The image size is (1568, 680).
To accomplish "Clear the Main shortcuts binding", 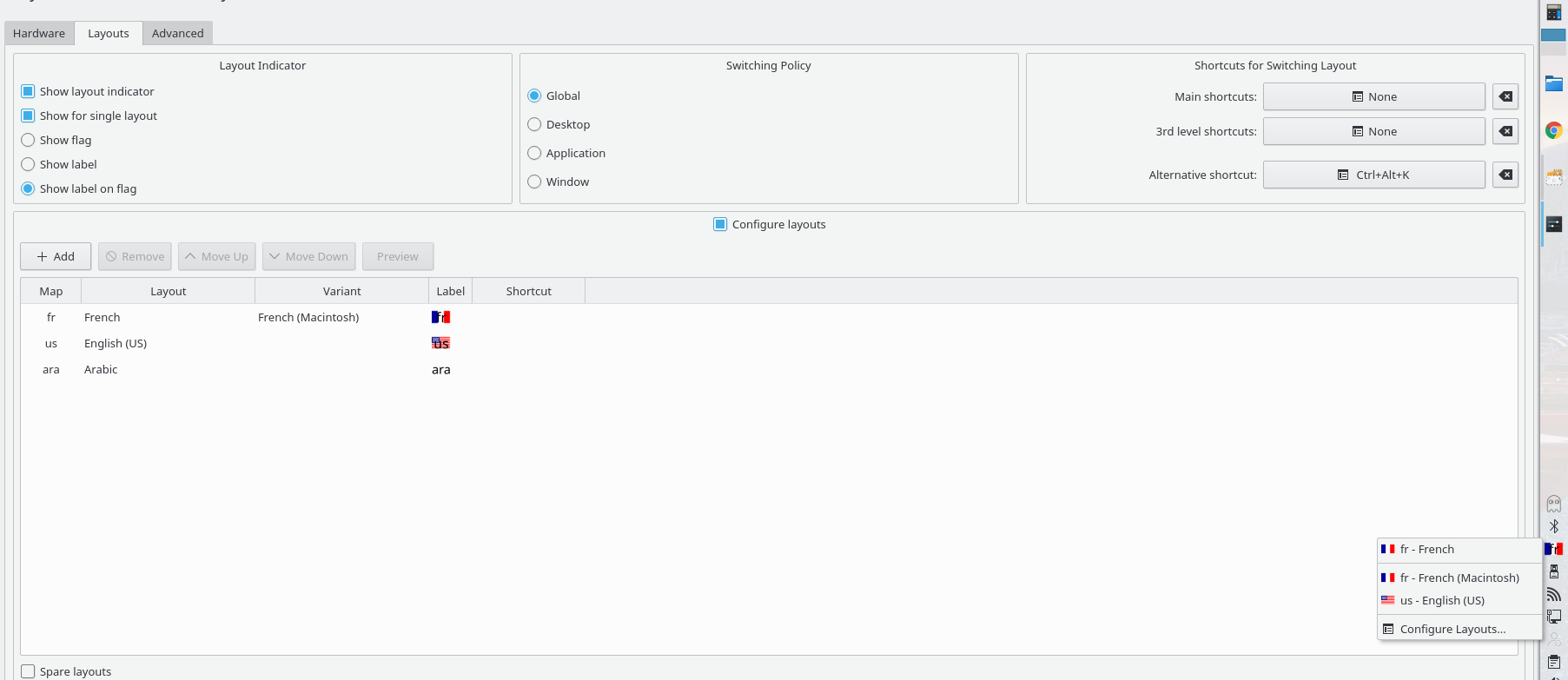I will [1505, 96].
